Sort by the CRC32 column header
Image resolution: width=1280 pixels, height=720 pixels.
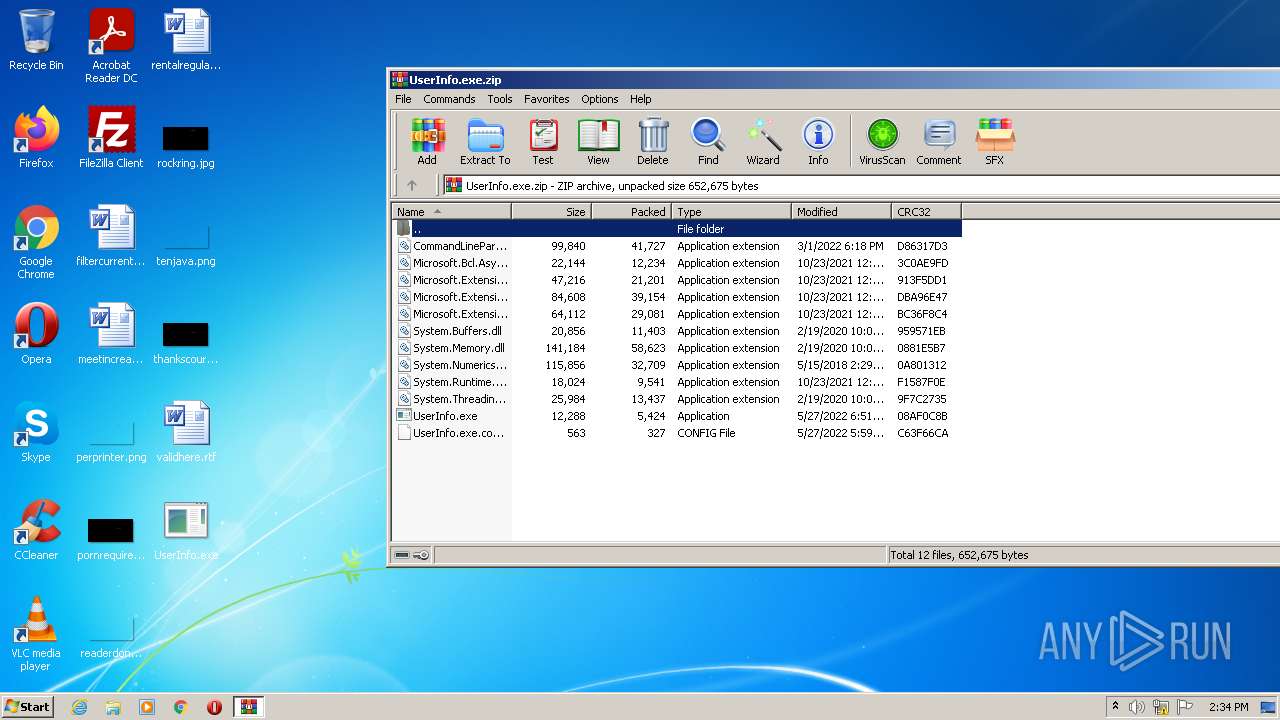pos(927,211)
